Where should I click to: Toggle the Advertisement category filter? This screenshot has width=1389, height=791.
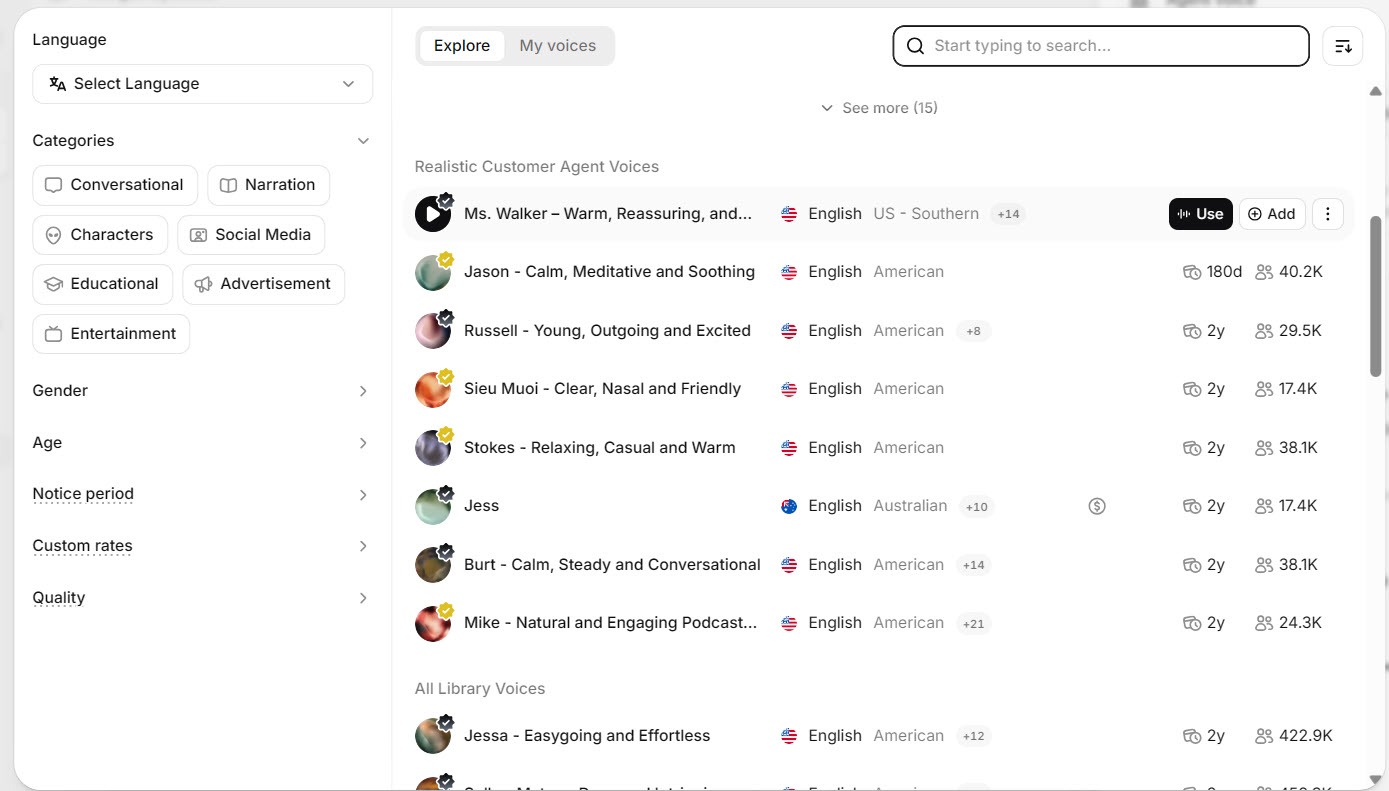click(x=263, y=284)
